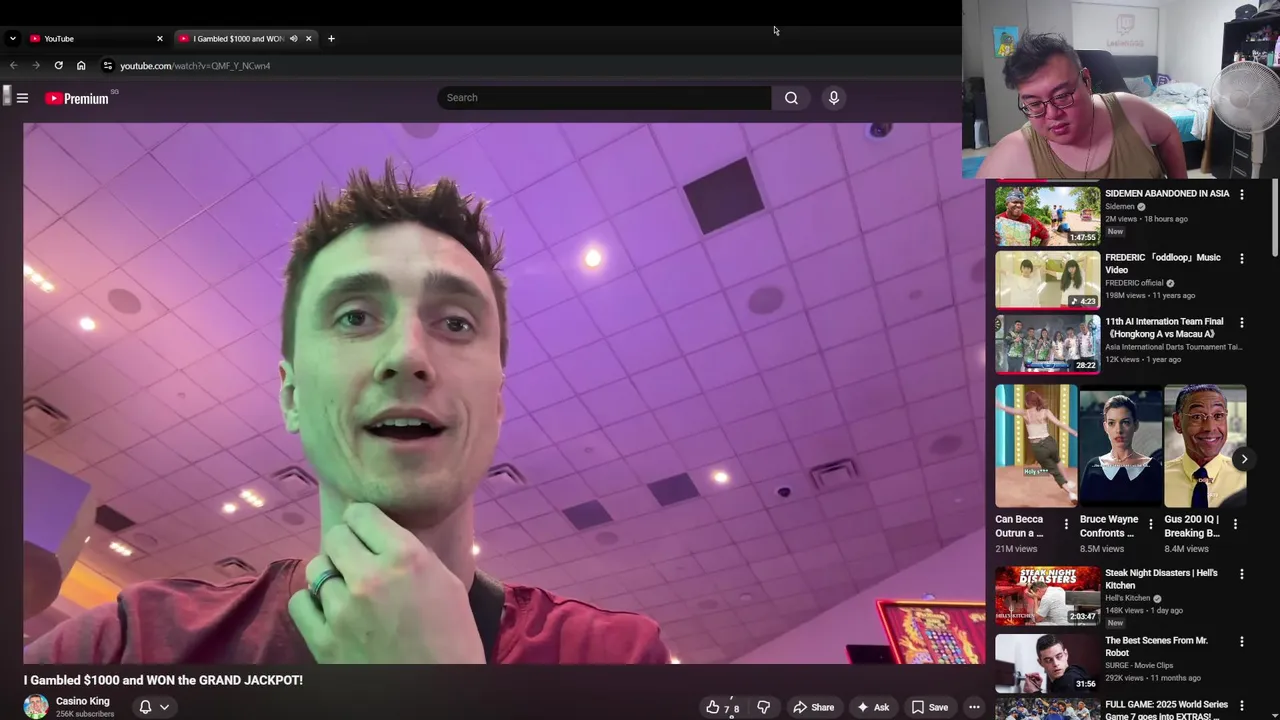Open options for Steak Night Disasters video

tap(1242, 575)
